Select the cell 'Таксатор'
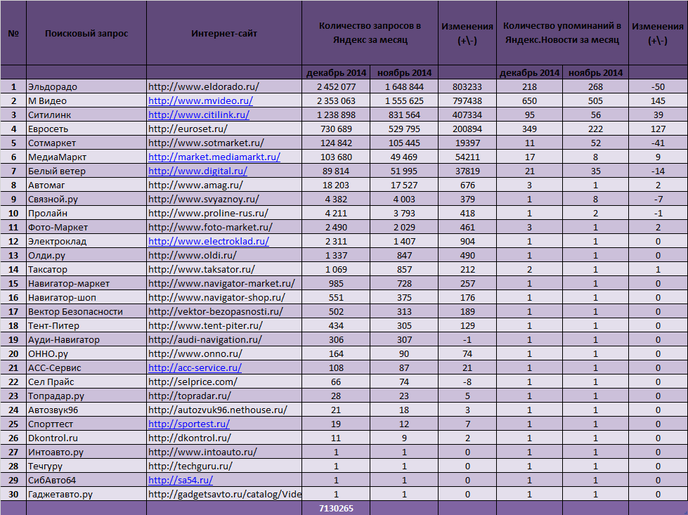The image size is (688, 515). 86,269
